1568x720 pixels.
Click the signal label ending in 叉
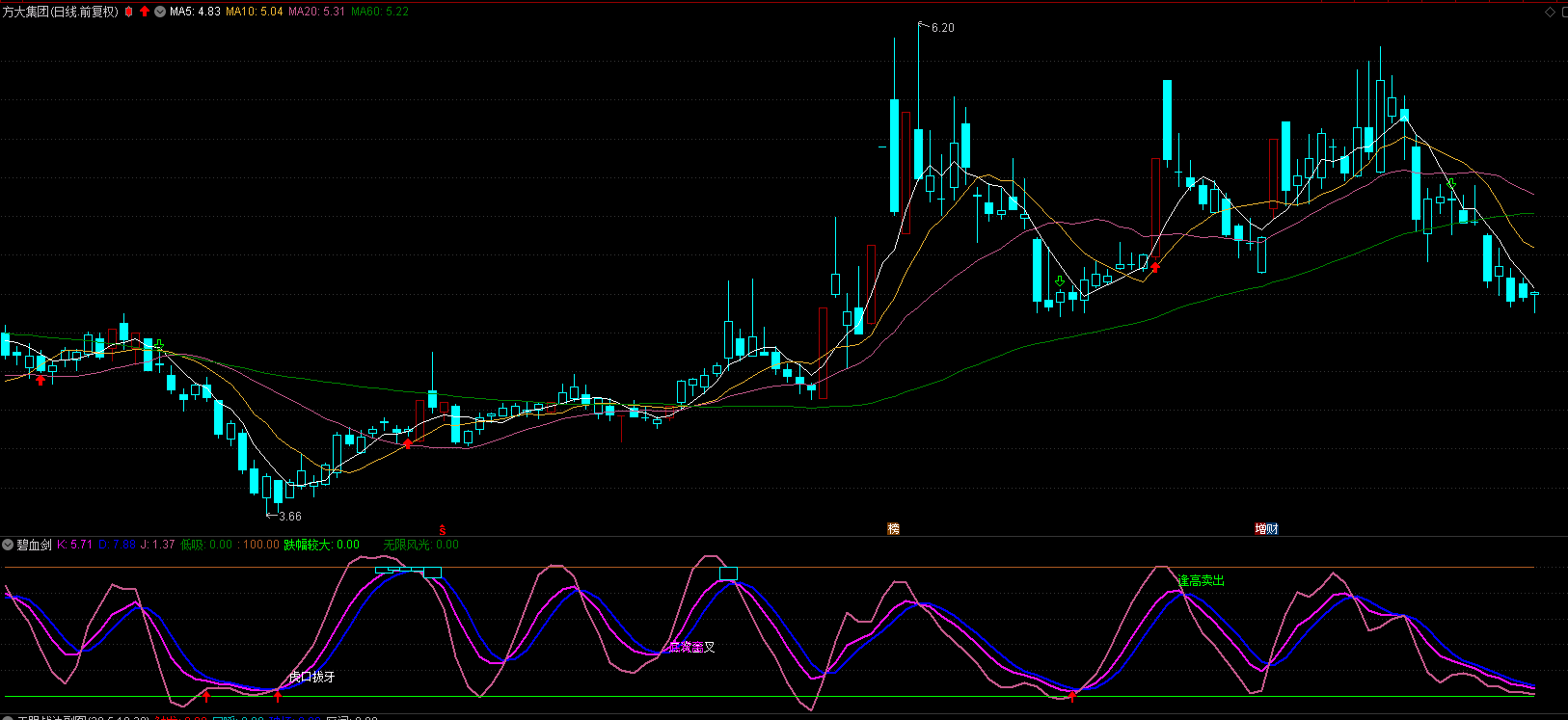pos(692,647)
